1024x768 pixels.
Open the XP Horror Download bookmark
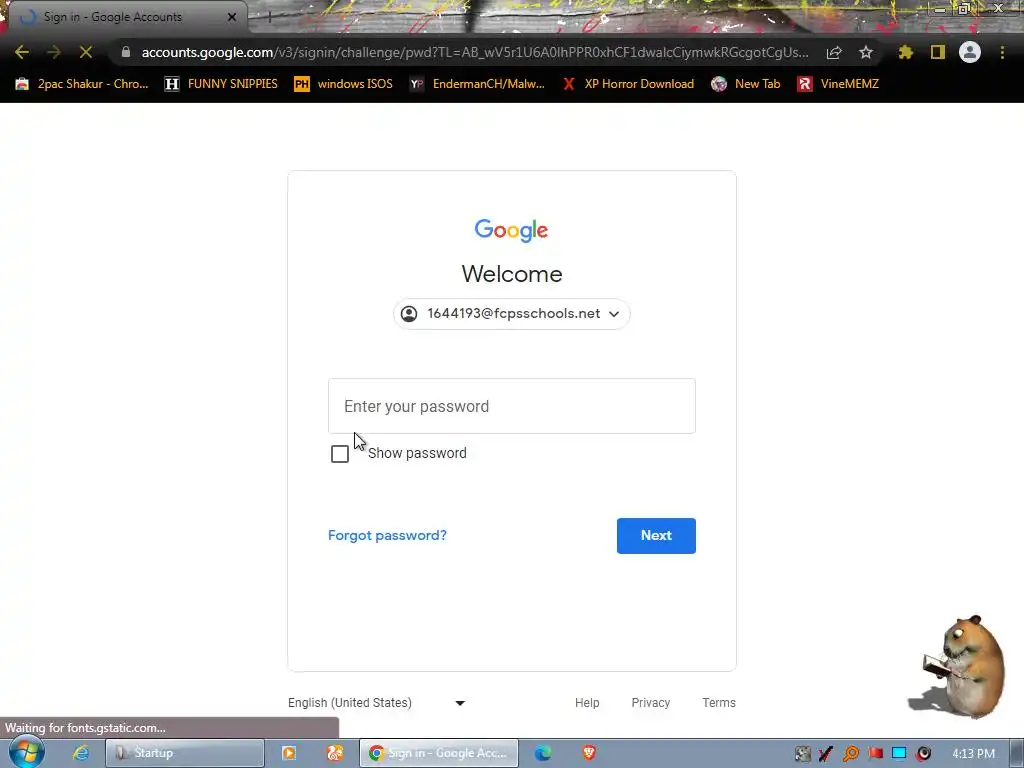click(x=628, y=84)
